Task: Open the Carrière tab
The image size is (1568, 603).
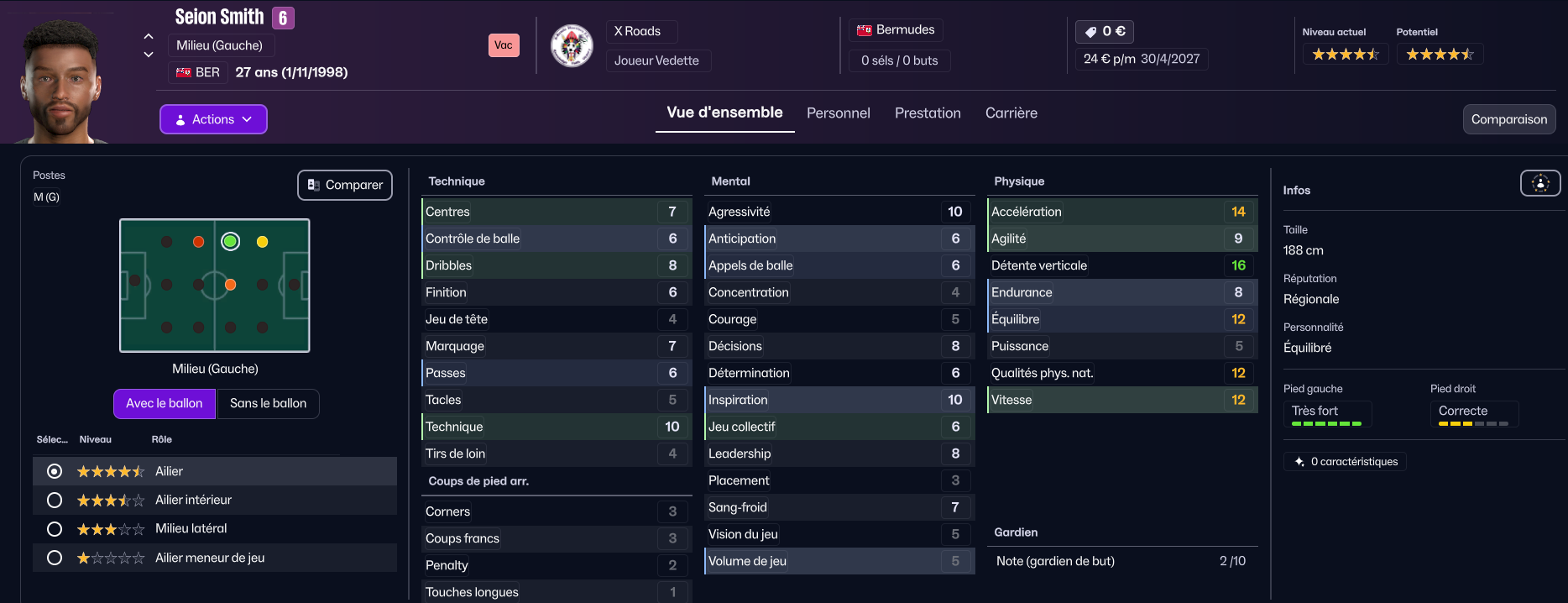Action: 1011,113
